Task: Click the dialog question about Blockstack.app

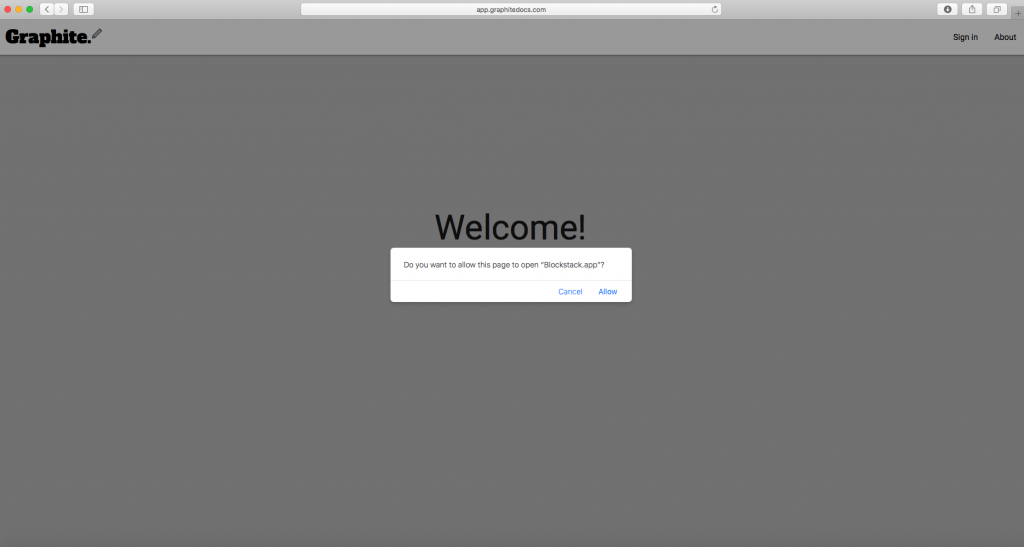Action: [504, 265]
